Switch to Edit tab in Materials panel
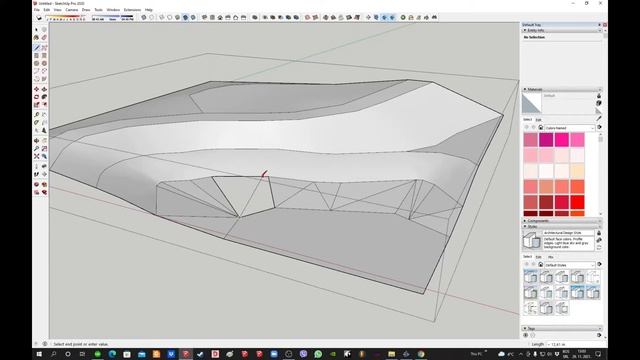Screen dimensions: 640x360 [x=538, y=120]
